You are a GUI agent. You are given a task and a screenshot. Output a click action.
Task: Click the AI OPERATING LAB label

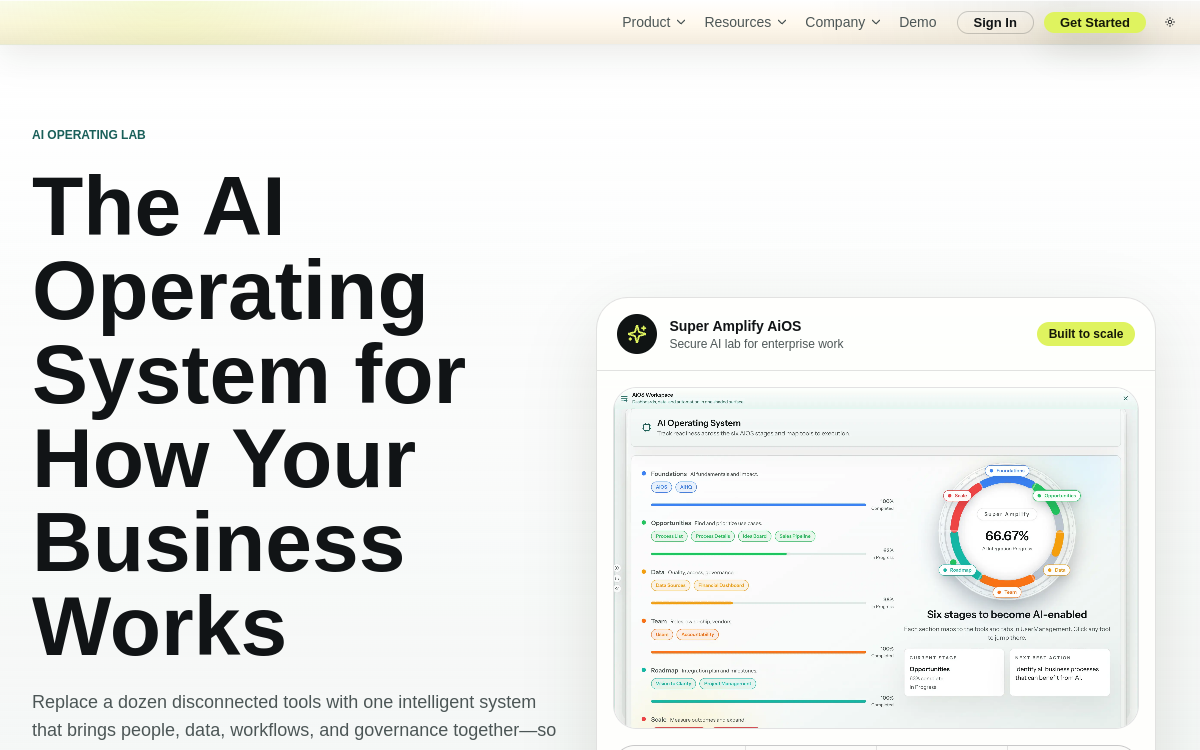(89, 135)
